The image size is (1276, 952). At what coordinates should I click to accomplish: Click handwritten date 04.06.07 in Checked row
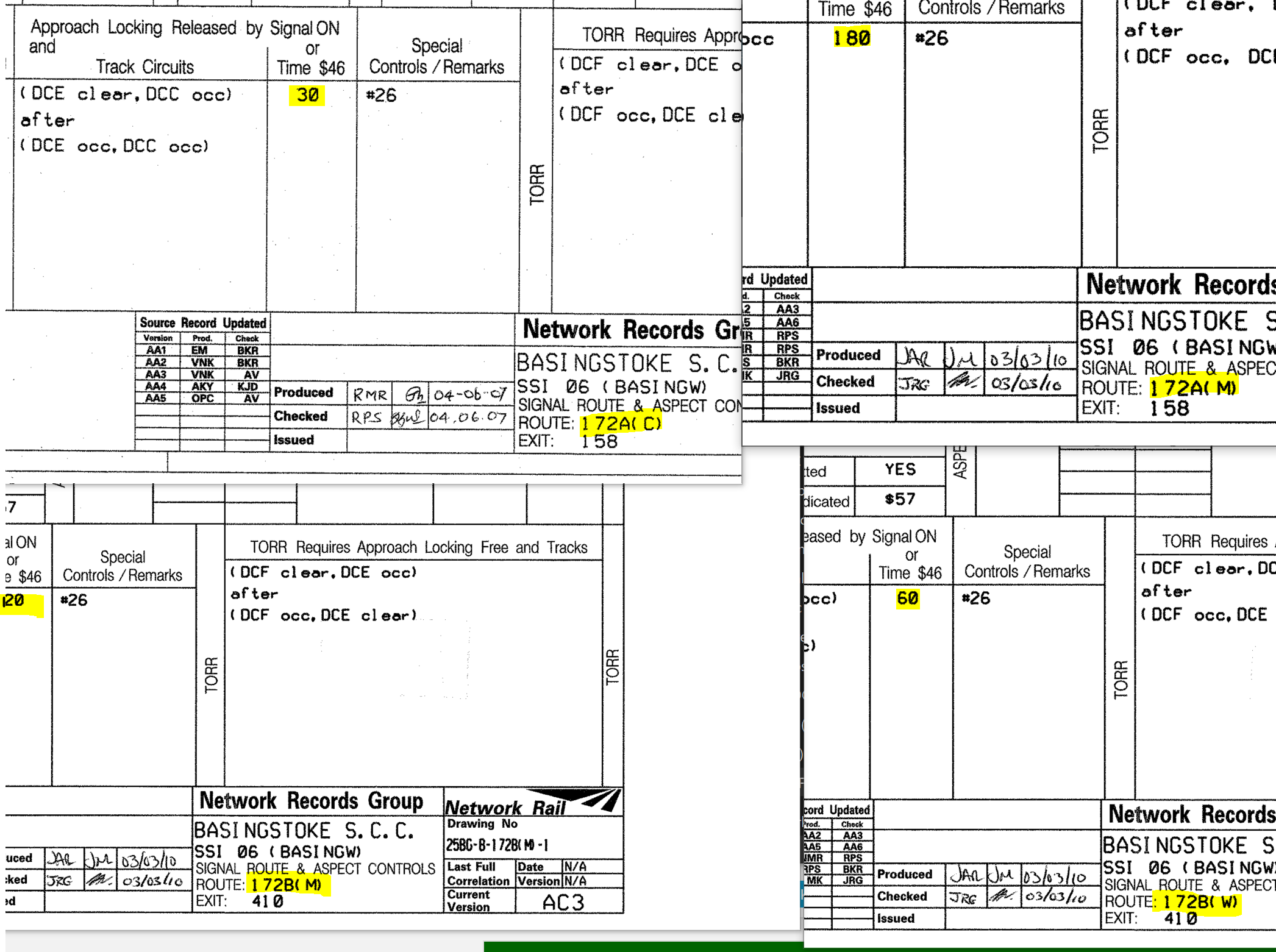pyautogui.click(x=468, y=418)
